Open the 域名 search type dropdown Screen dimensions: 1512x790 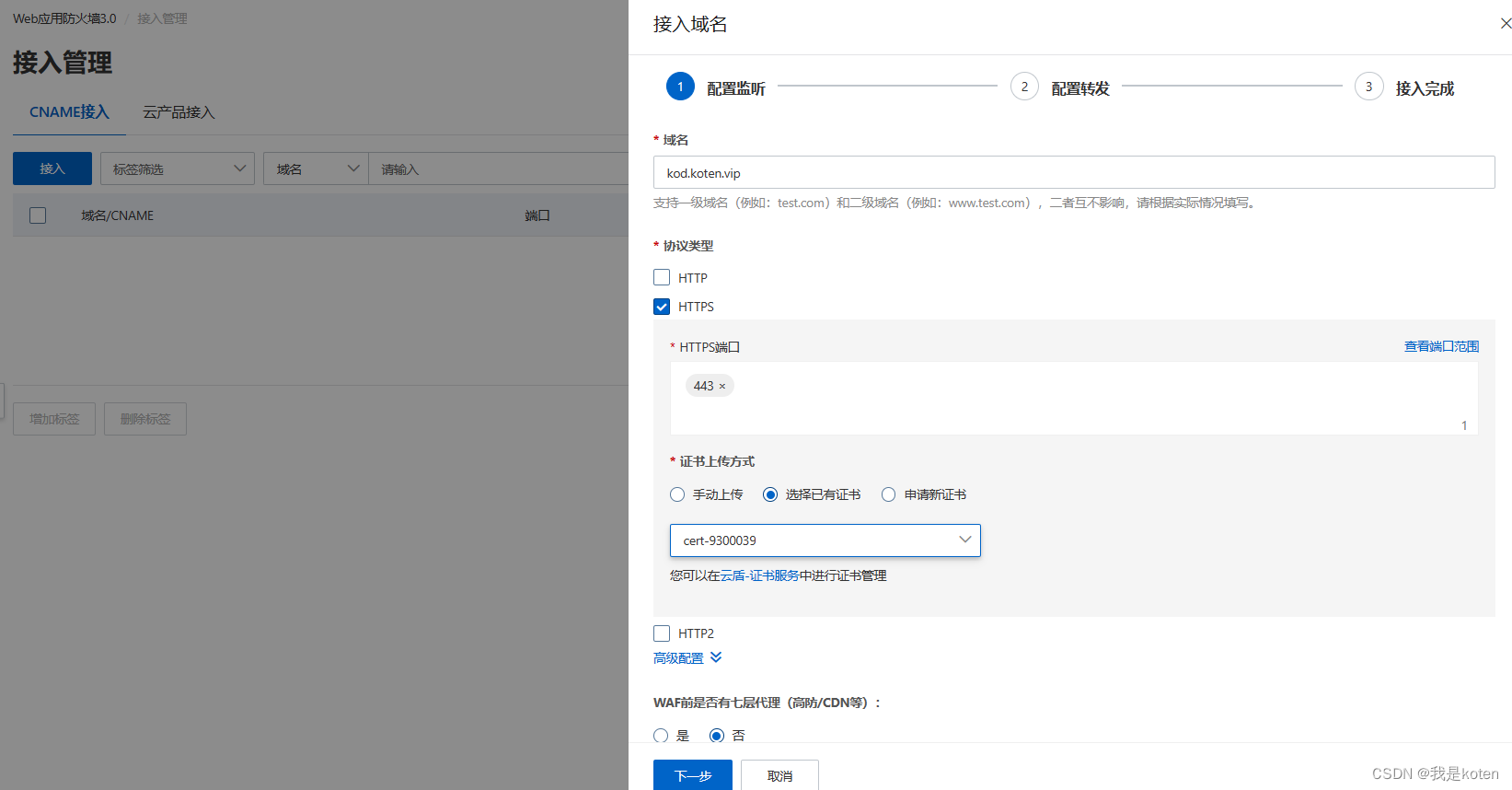tap(316, 168)
